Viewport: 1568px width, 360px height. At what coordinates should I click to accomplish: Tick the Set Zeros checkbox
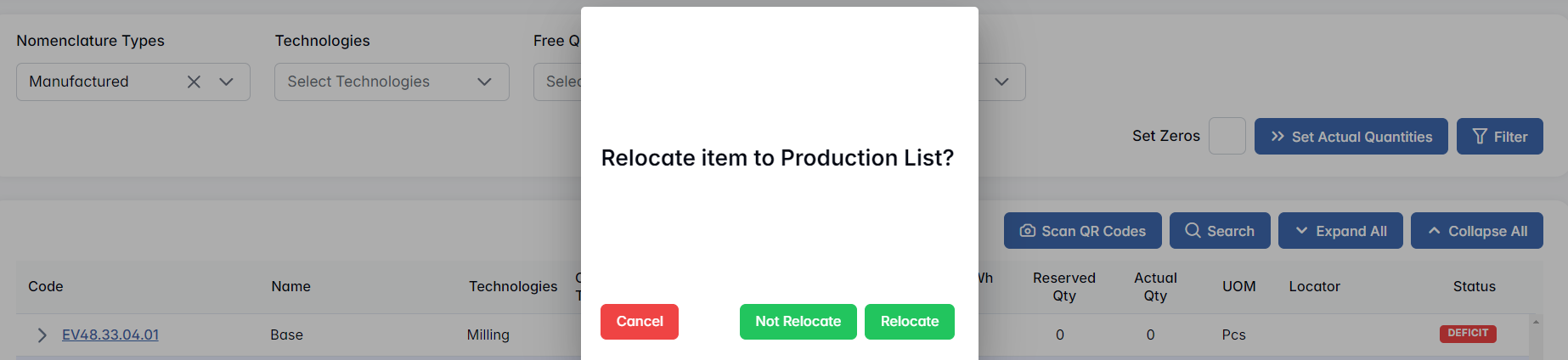click(x=1227, y=136)
